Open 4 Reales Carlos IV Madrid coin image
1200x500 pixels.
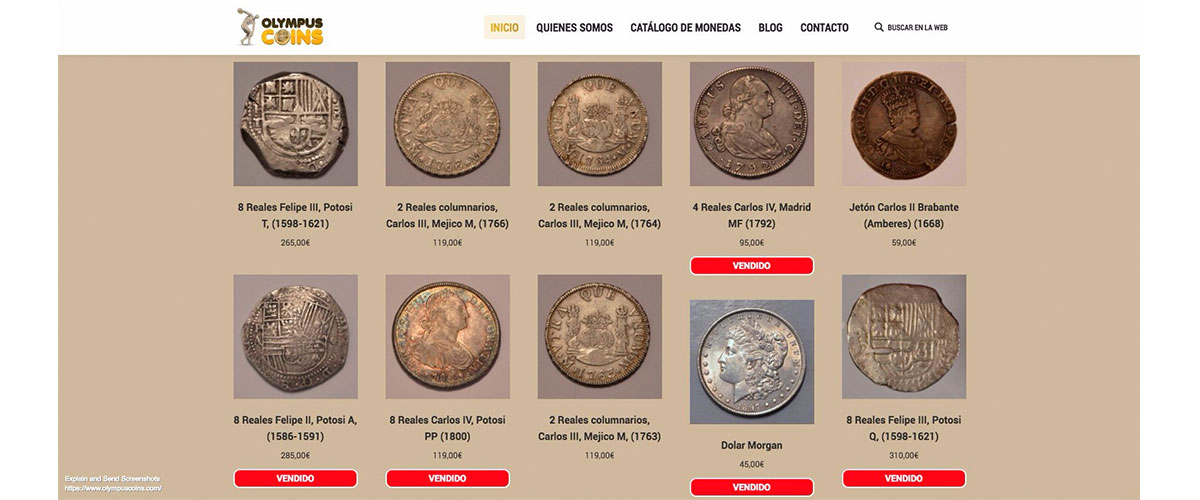(x=752, y=124)
